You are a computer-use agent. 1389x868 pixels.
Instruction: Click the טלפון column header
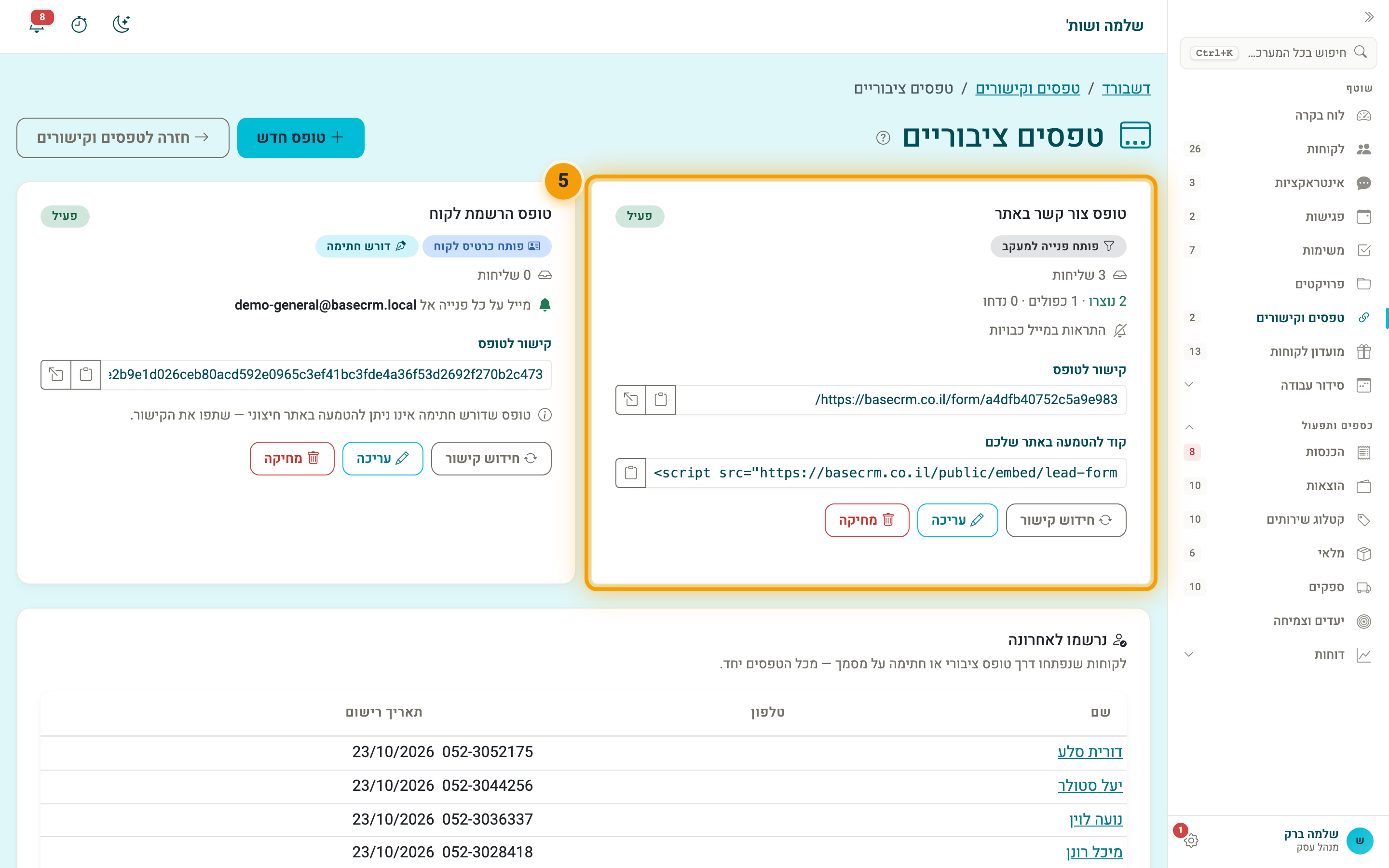(x=768, y=712)
